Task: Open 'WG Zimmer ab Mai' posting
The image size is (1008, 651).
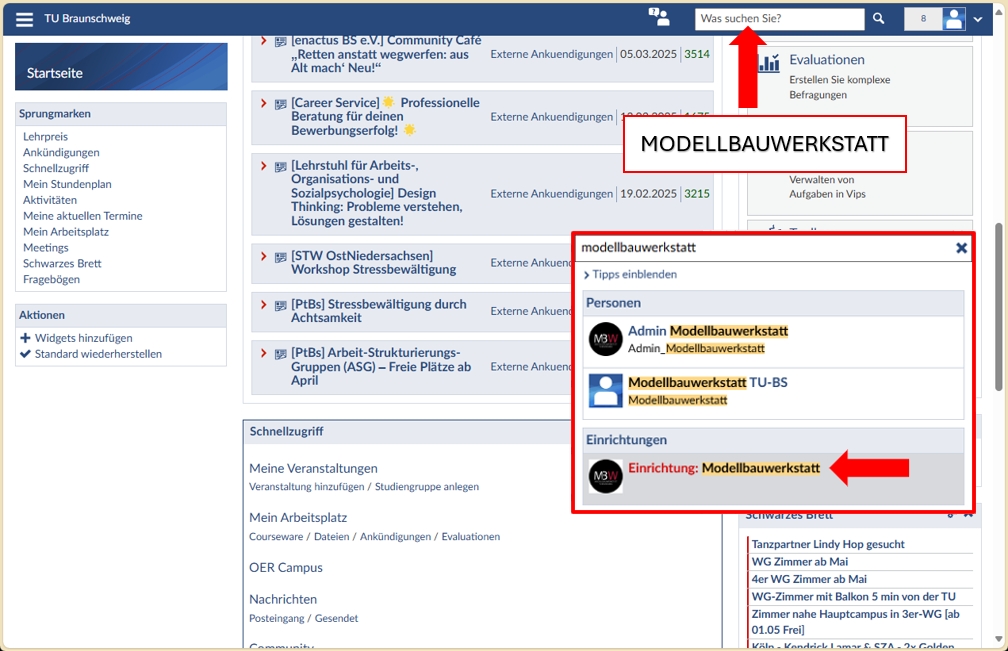Action: 800,562
